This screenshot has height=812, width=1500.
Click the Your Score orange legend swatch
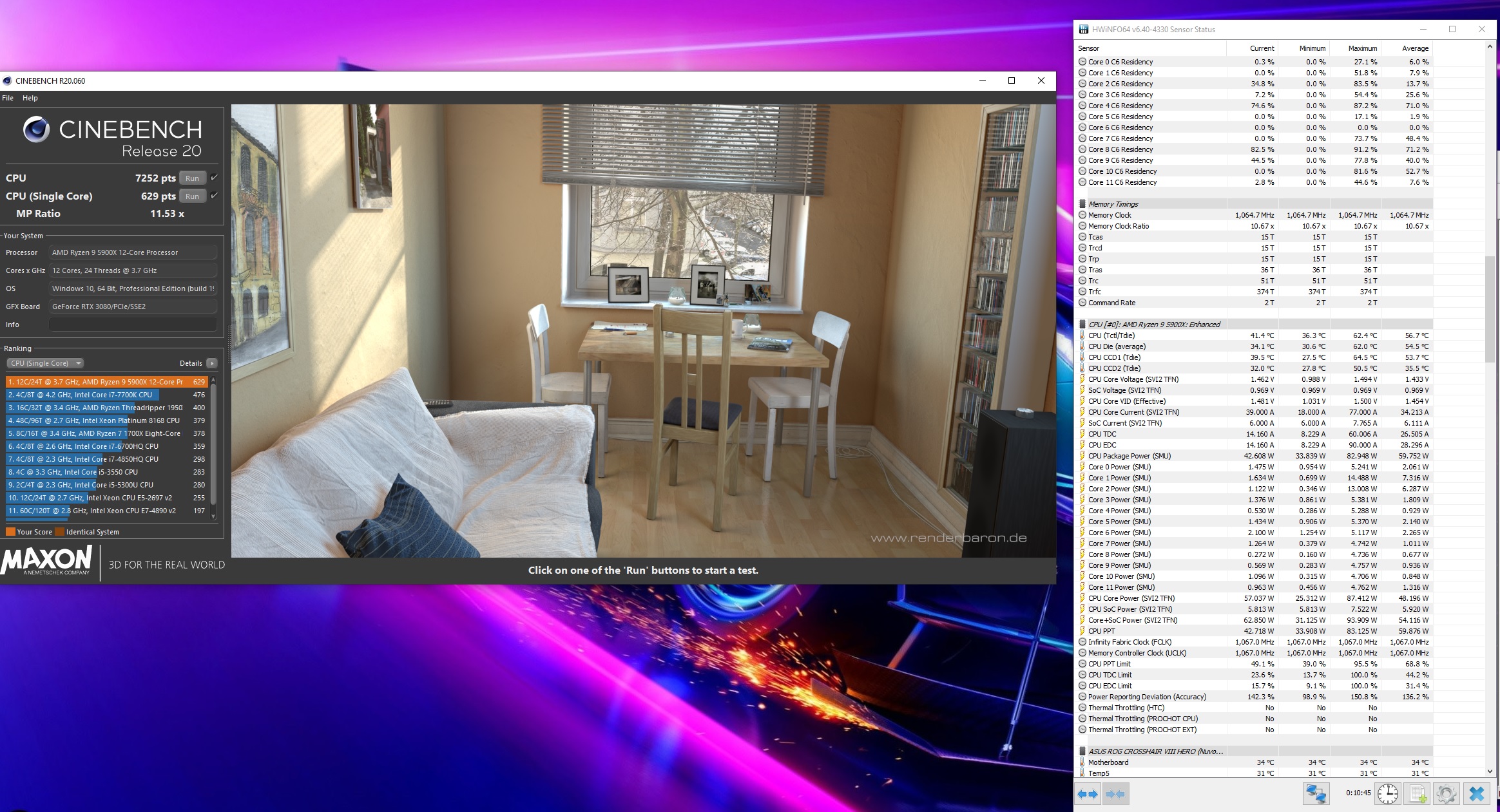click(x=10, y=532)
